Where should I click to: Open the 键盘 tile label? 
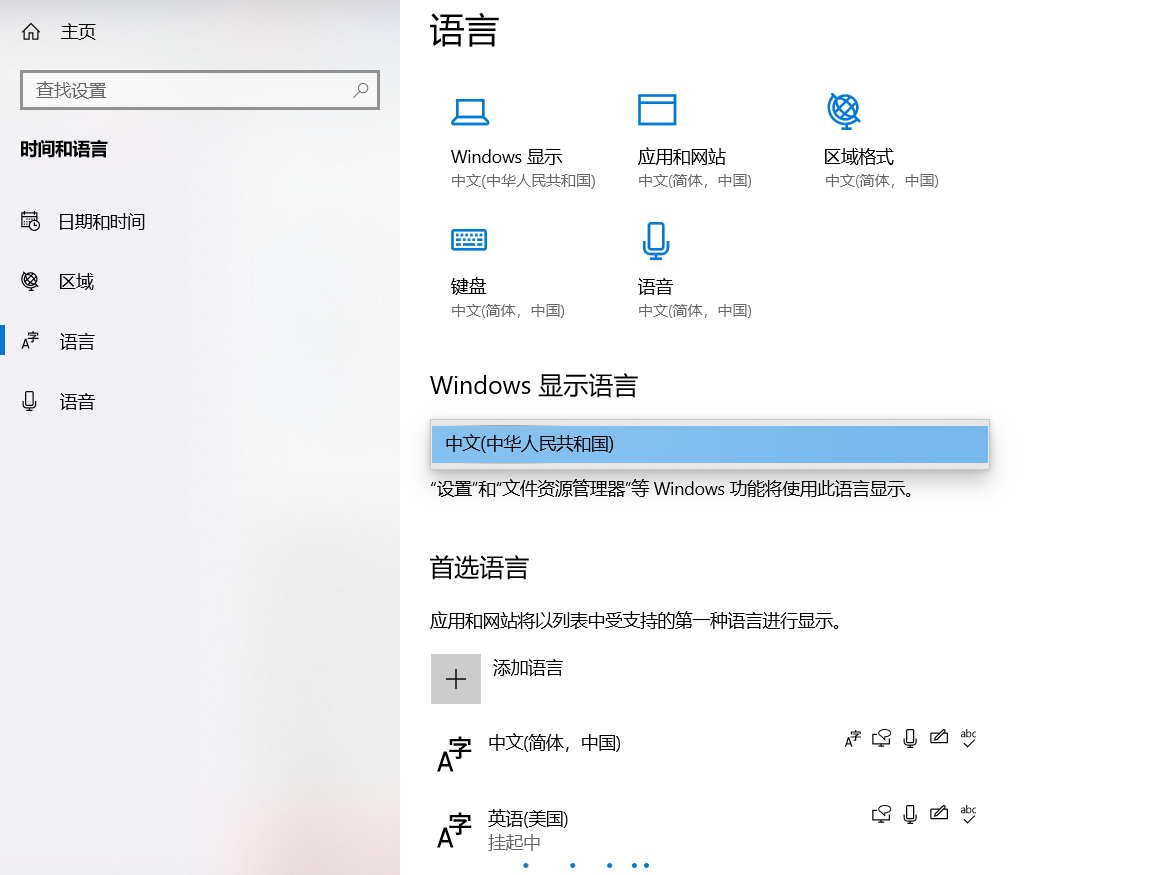[x=469, y=286]
